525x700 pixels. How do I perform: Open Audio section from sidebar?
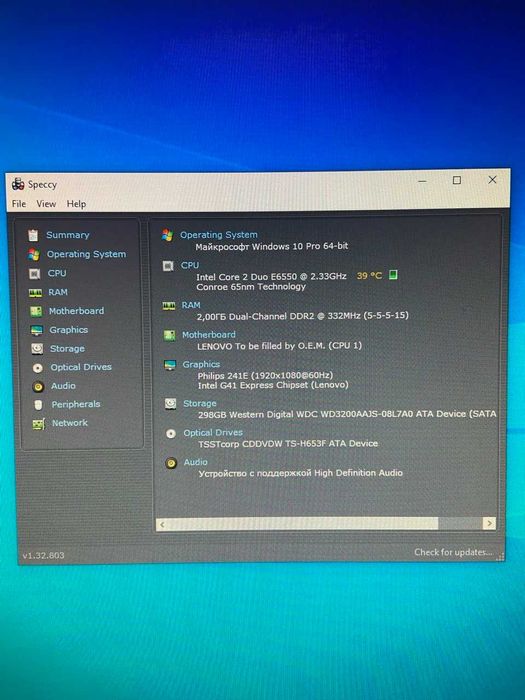[63, 386]
